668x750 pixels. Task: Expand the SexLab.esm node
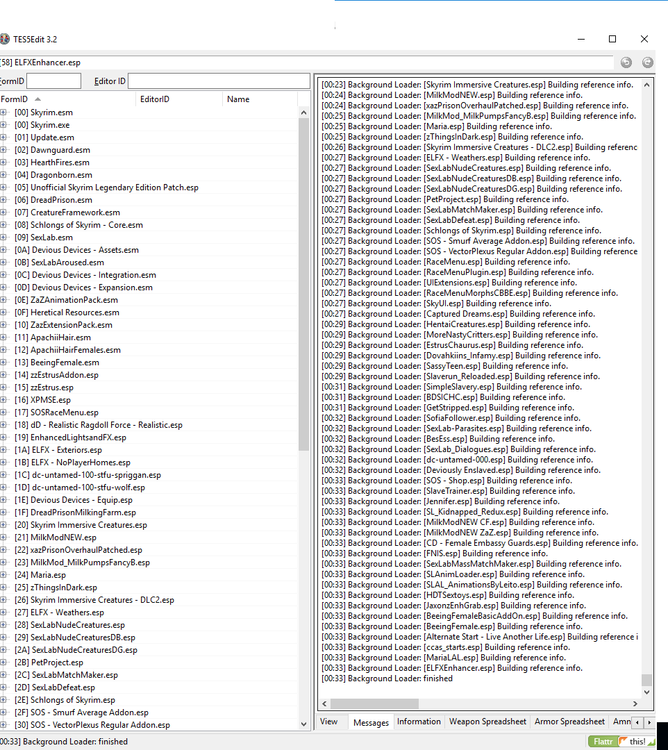(x=3, y=237)
